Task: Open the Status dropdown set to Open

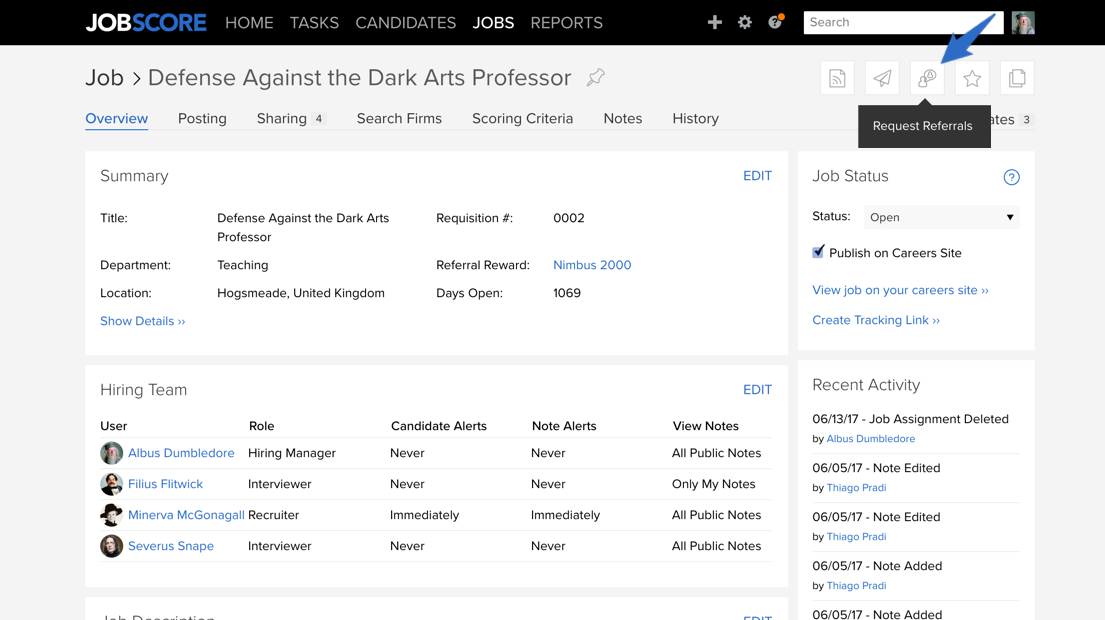Action: pyautogui.click(x=942, y=217)
